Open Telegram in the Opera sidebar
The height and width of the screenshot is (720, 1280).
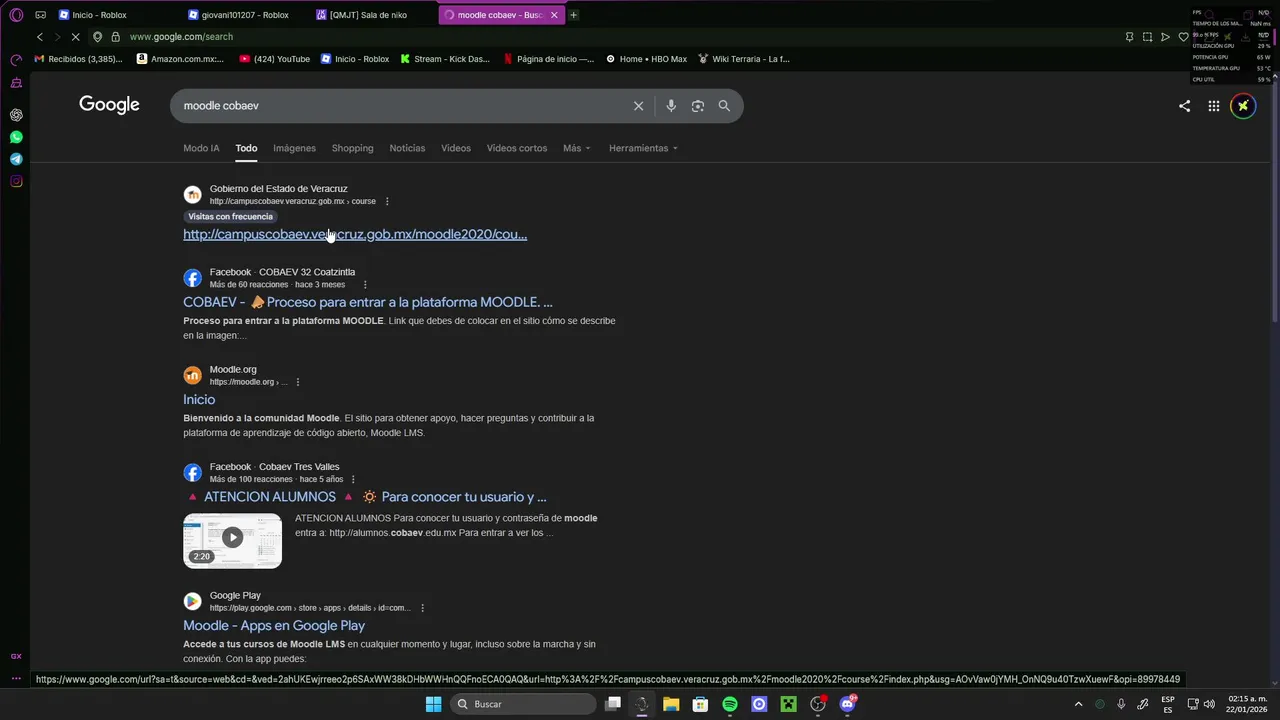(16, 159)
